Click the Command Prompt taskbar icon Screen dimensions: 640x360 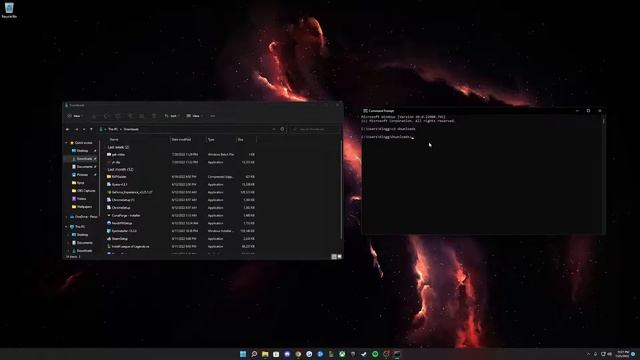[397, 354]
